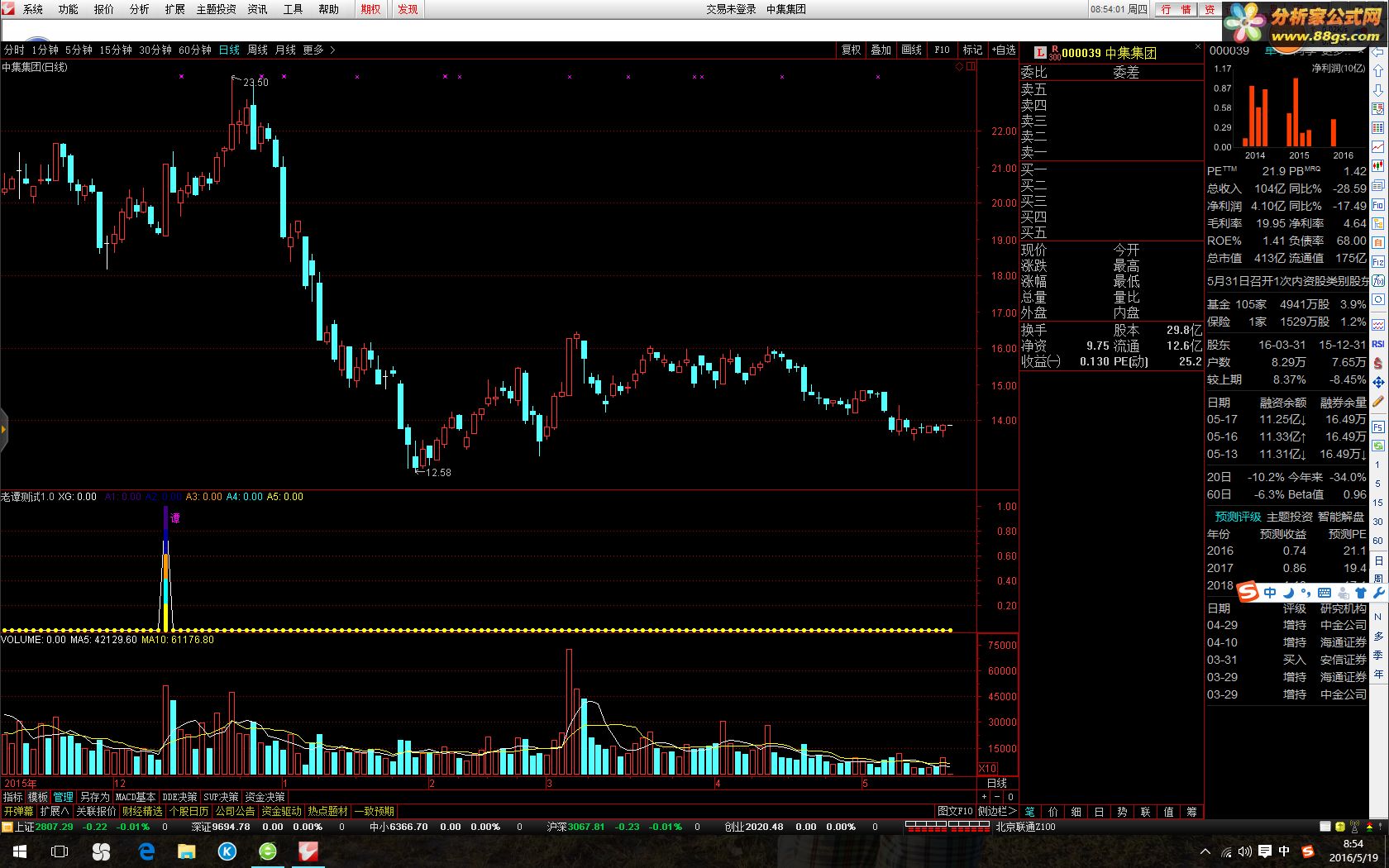Select the blue four-way move arrows icon
This screenshot has width=1389, height=868.
coord(1378,382)
